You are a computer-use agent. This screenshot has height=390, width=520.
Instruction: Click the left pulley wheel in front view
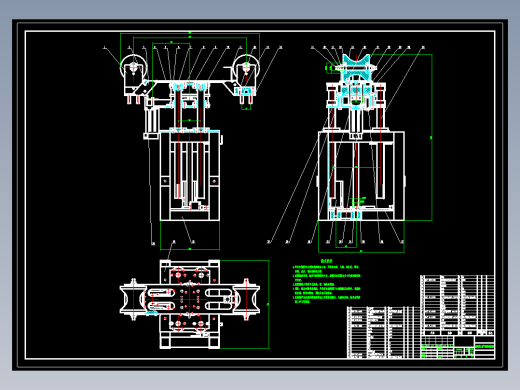click(134, 67)
